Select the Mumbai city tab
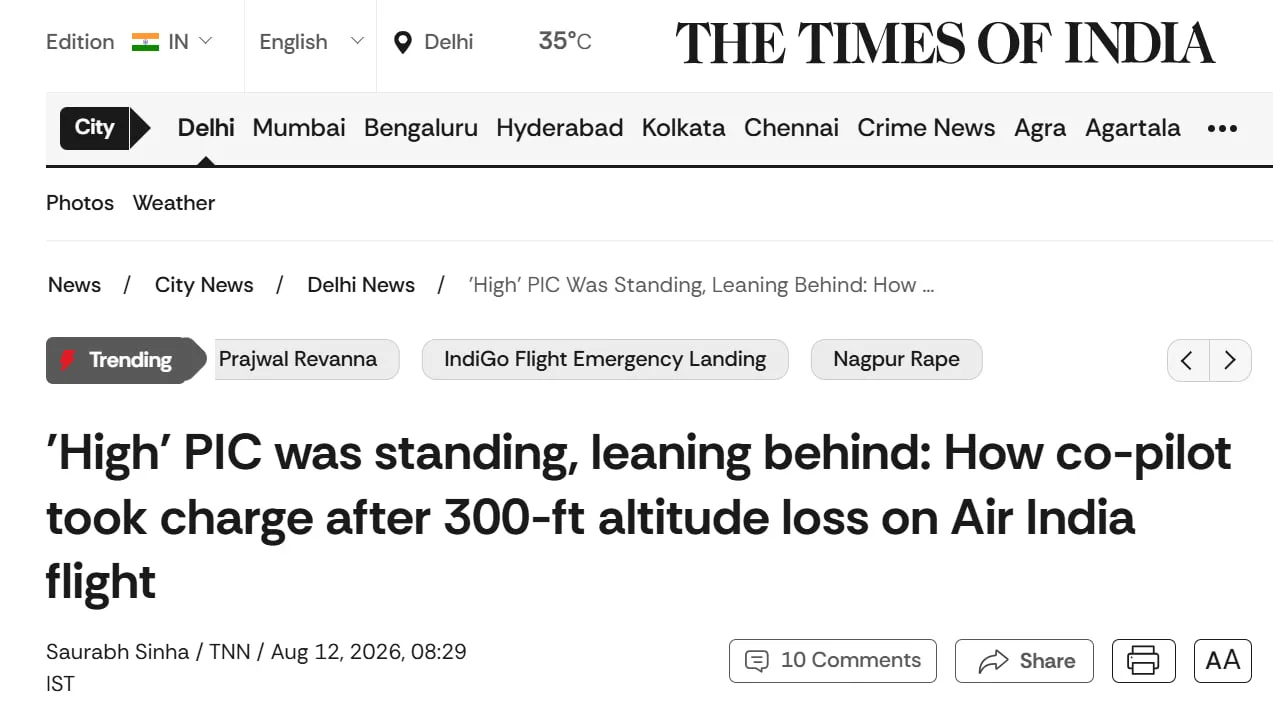 click(299, 128)
